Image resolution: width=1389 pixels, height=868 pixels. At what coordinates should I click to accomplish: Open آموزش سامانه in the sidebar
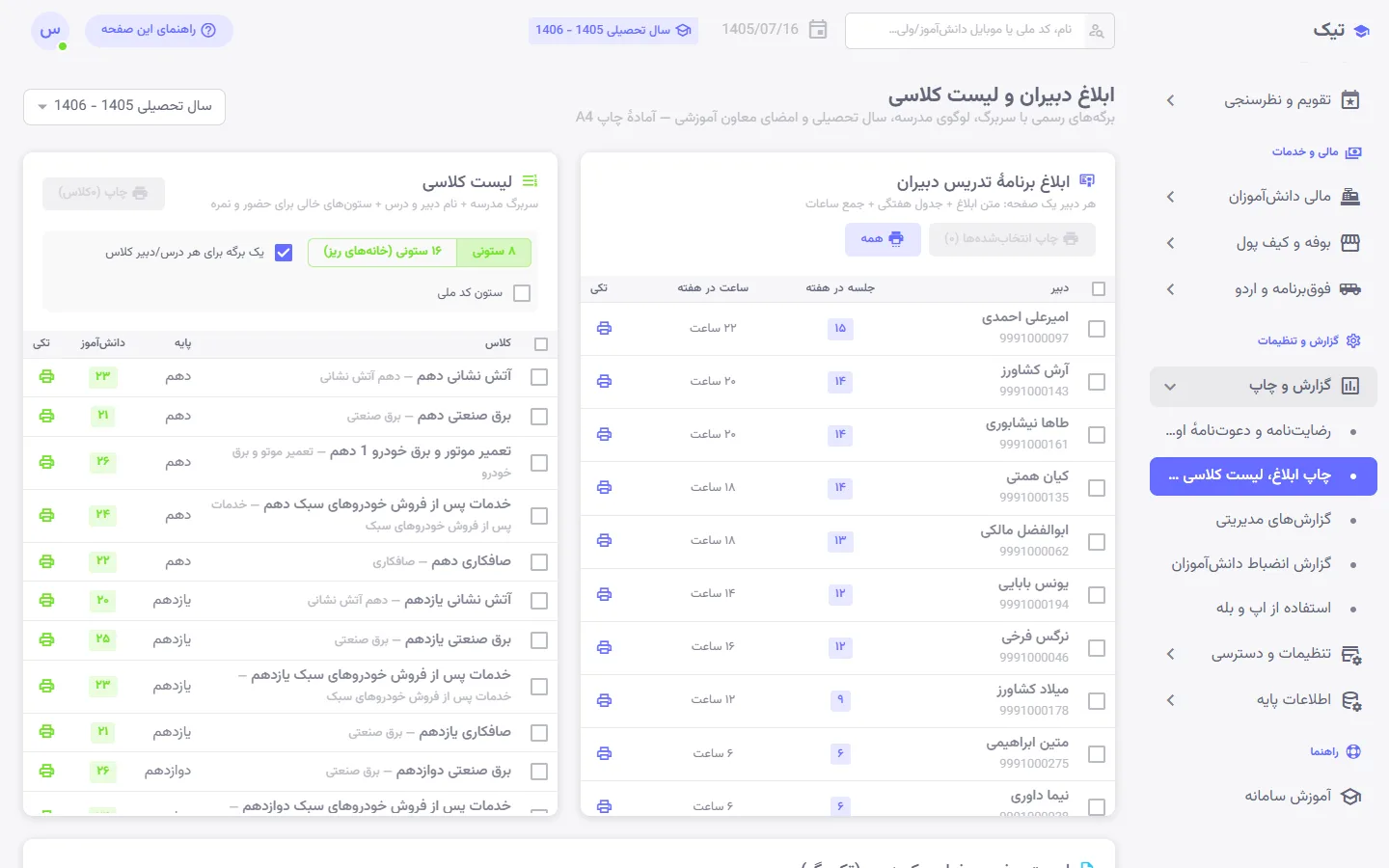1264,797
